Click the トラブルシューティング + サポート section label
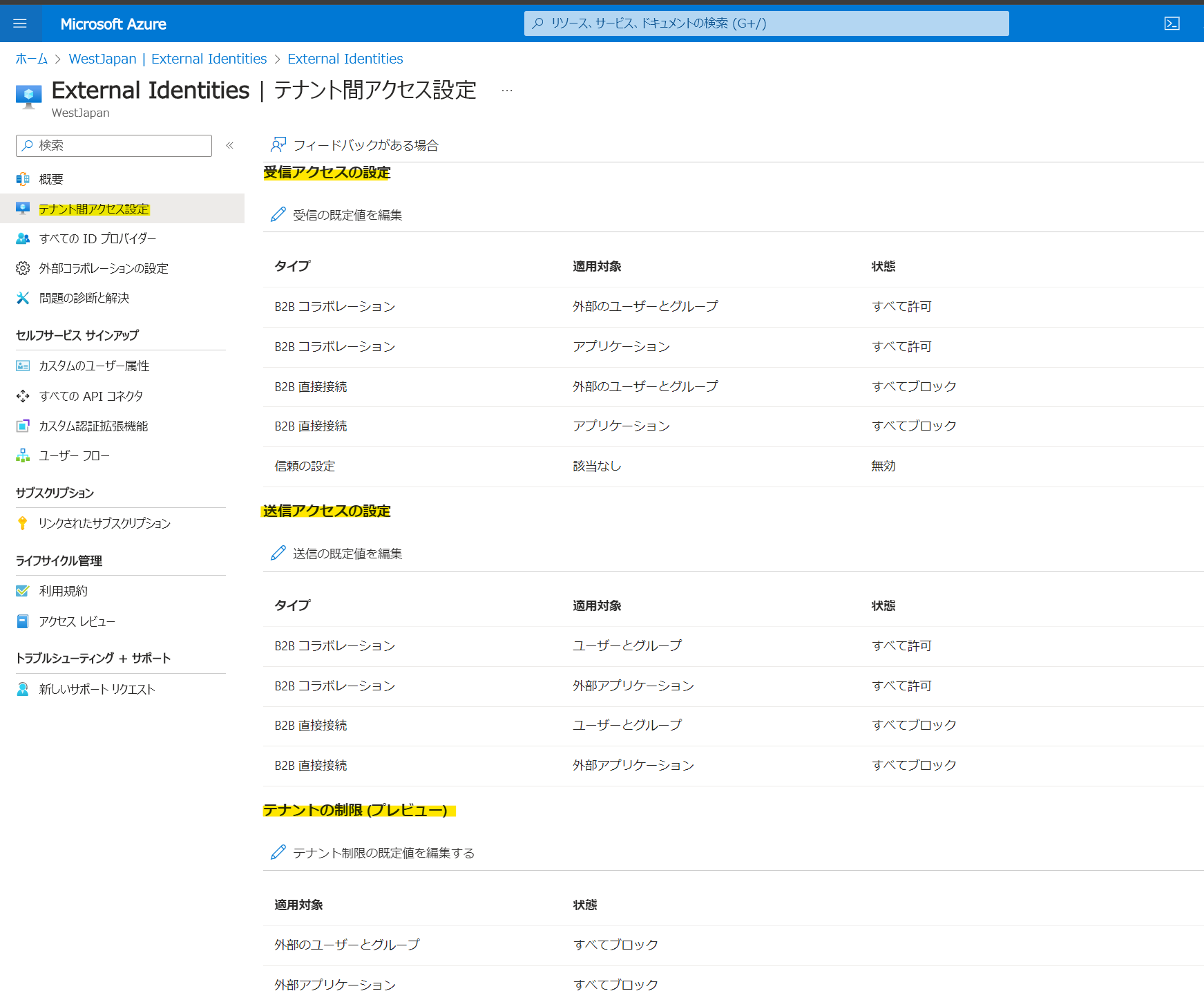The width and height of the screenshot is (1204, 1000). pyautogui.click(x=93, y=658)
